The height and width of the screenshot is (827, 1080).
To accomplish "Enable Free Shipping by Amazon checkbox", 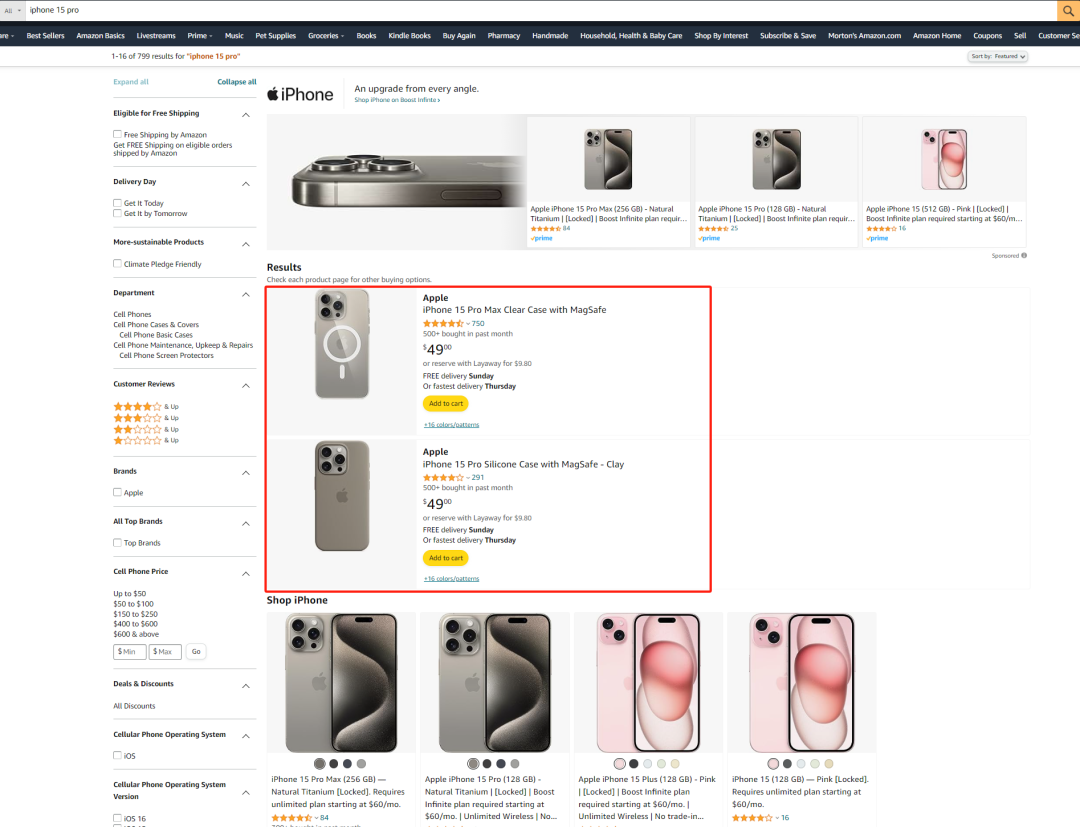I will [x=118, y=135].
